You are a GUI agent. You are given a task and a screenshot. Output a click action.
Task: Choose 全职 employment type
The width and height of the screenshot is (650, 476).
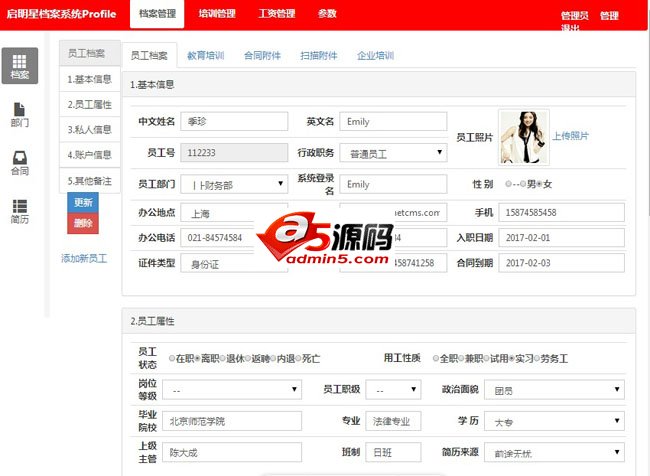click(x=436, y=358)
